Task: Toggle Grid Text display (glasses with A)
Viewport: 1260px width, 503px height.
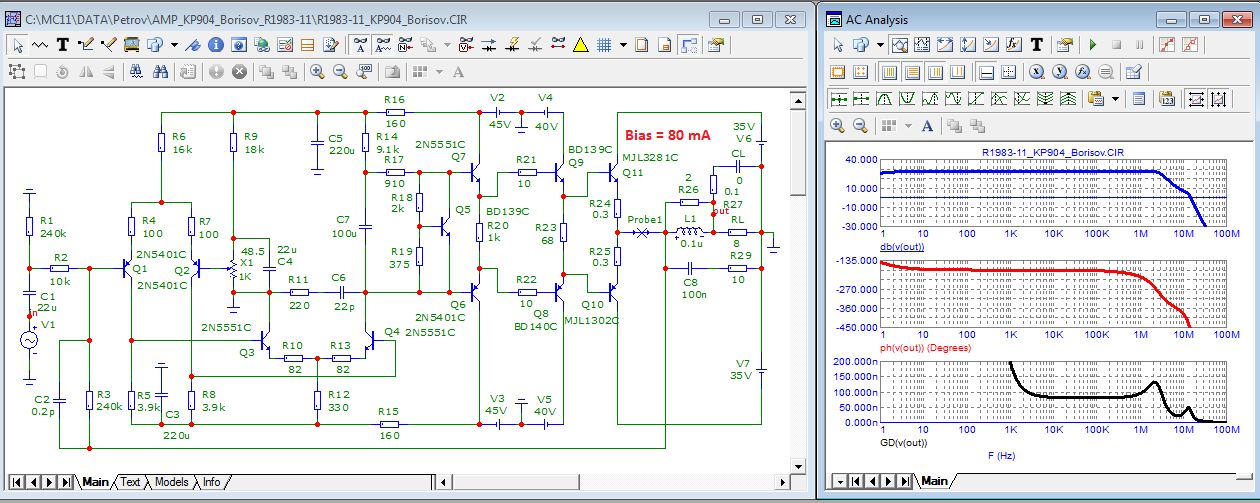Action: tap(361, 45)
